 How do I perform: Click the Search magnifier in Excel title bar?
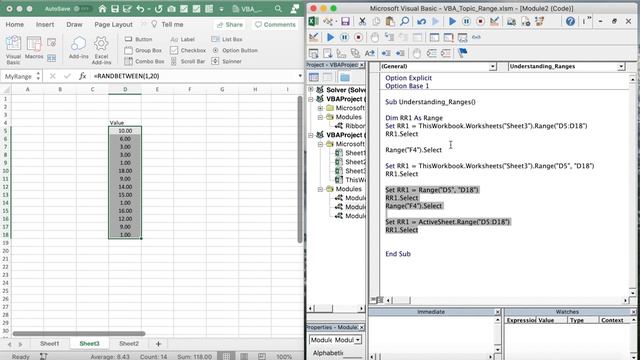(278, 9)
